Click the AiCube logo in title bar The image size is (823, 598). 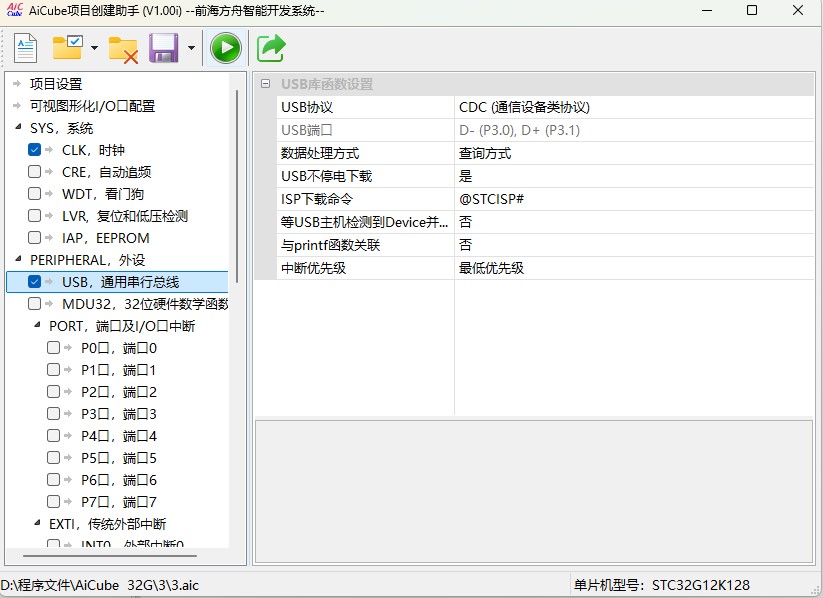[14, 10]
